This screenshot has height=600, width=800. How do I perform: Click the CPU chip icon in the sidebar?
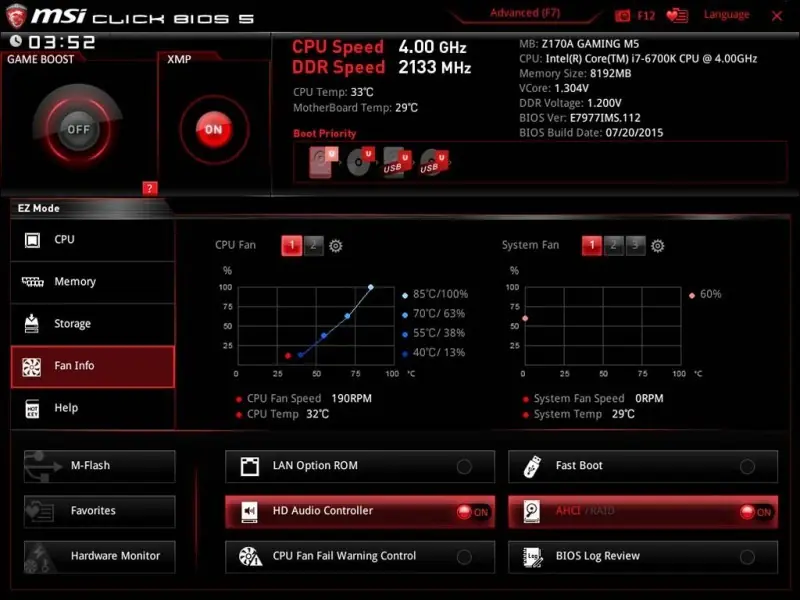32,240
